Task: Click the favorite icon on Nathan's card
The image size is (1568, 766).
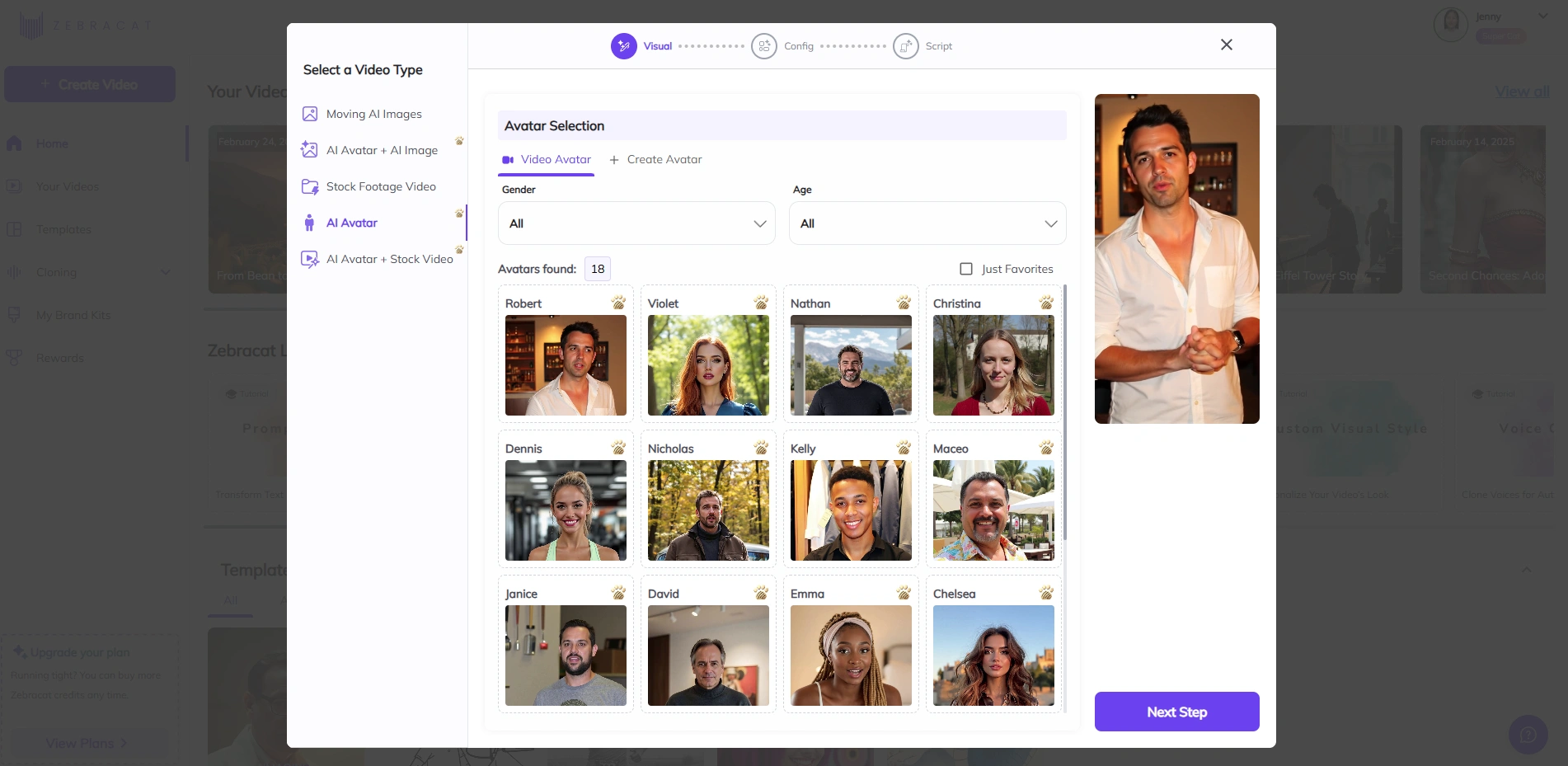Action: point(904,303)
